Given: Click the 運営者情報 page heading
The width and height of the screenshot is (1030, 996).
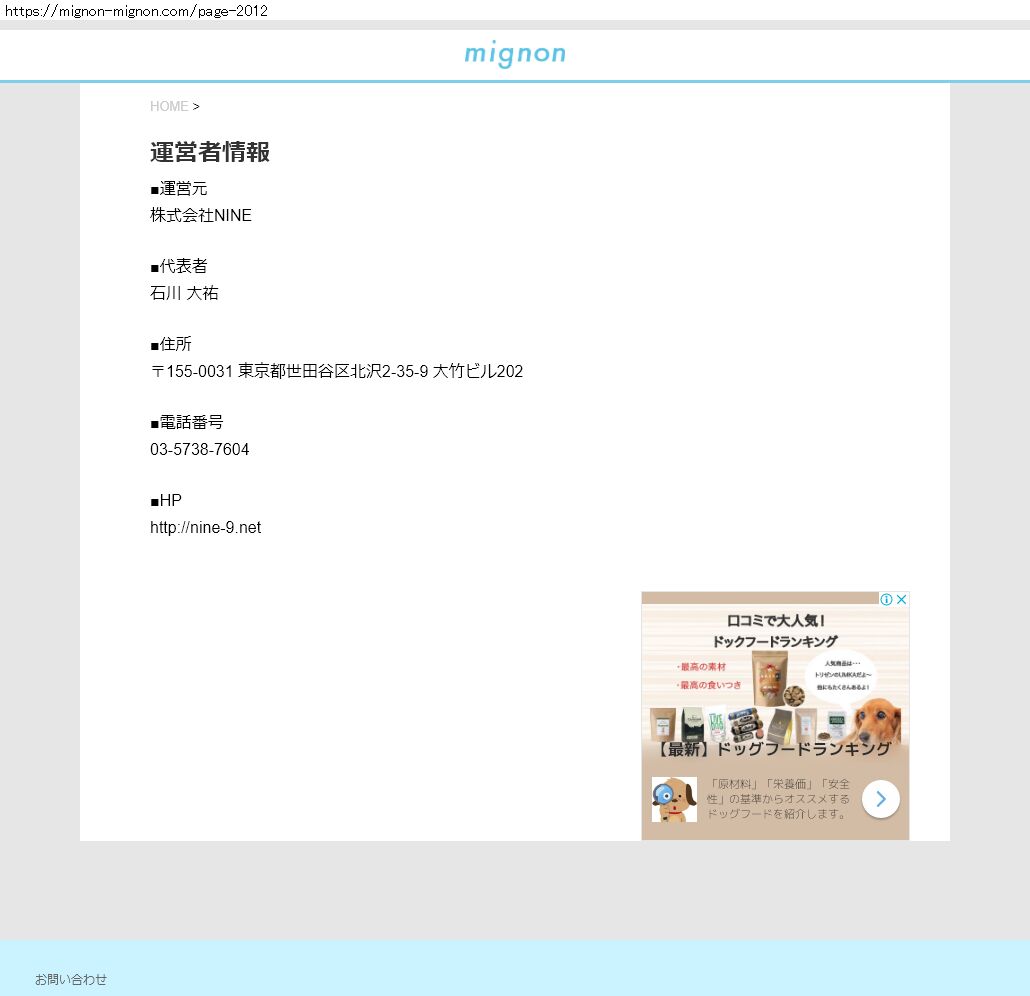Looking at the screenshot, I should click(x=210, y=152).
